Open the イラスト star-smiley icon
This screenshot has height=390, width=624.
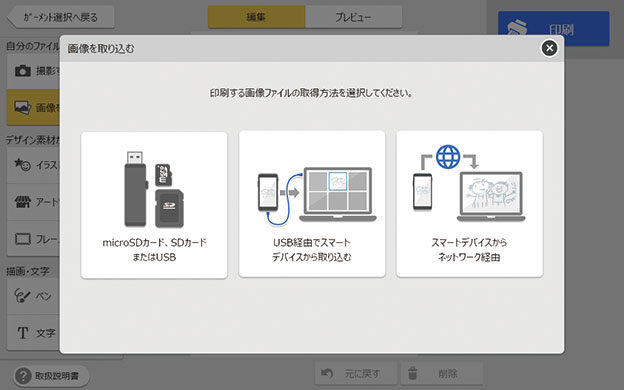pos(22,164)
